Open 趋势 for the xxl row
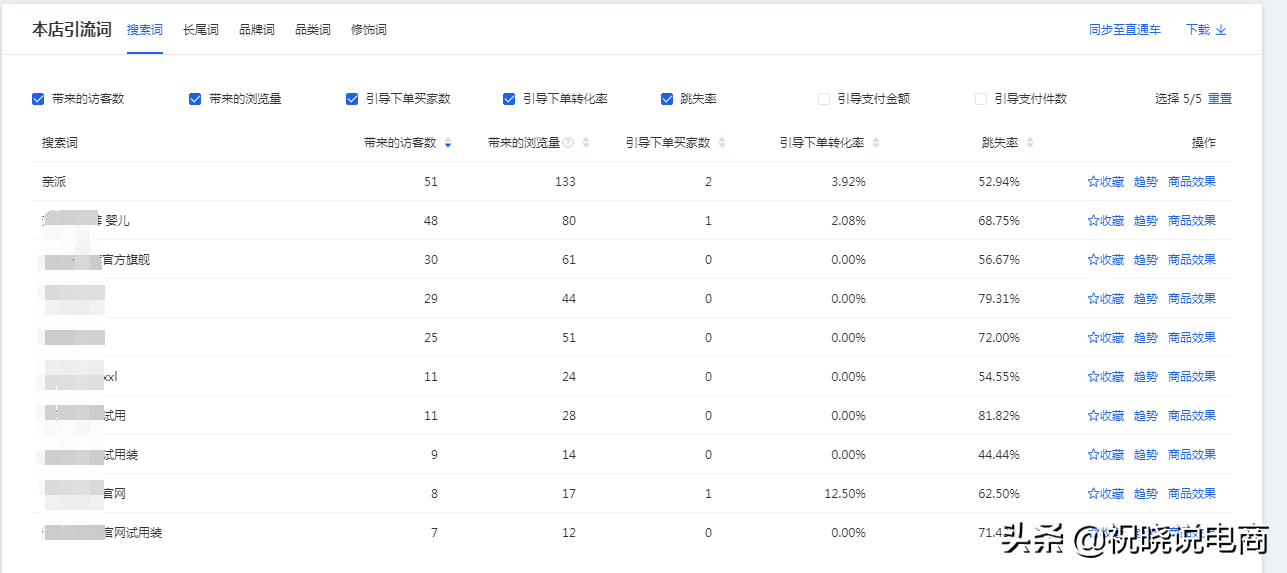 coord(1146,377)
